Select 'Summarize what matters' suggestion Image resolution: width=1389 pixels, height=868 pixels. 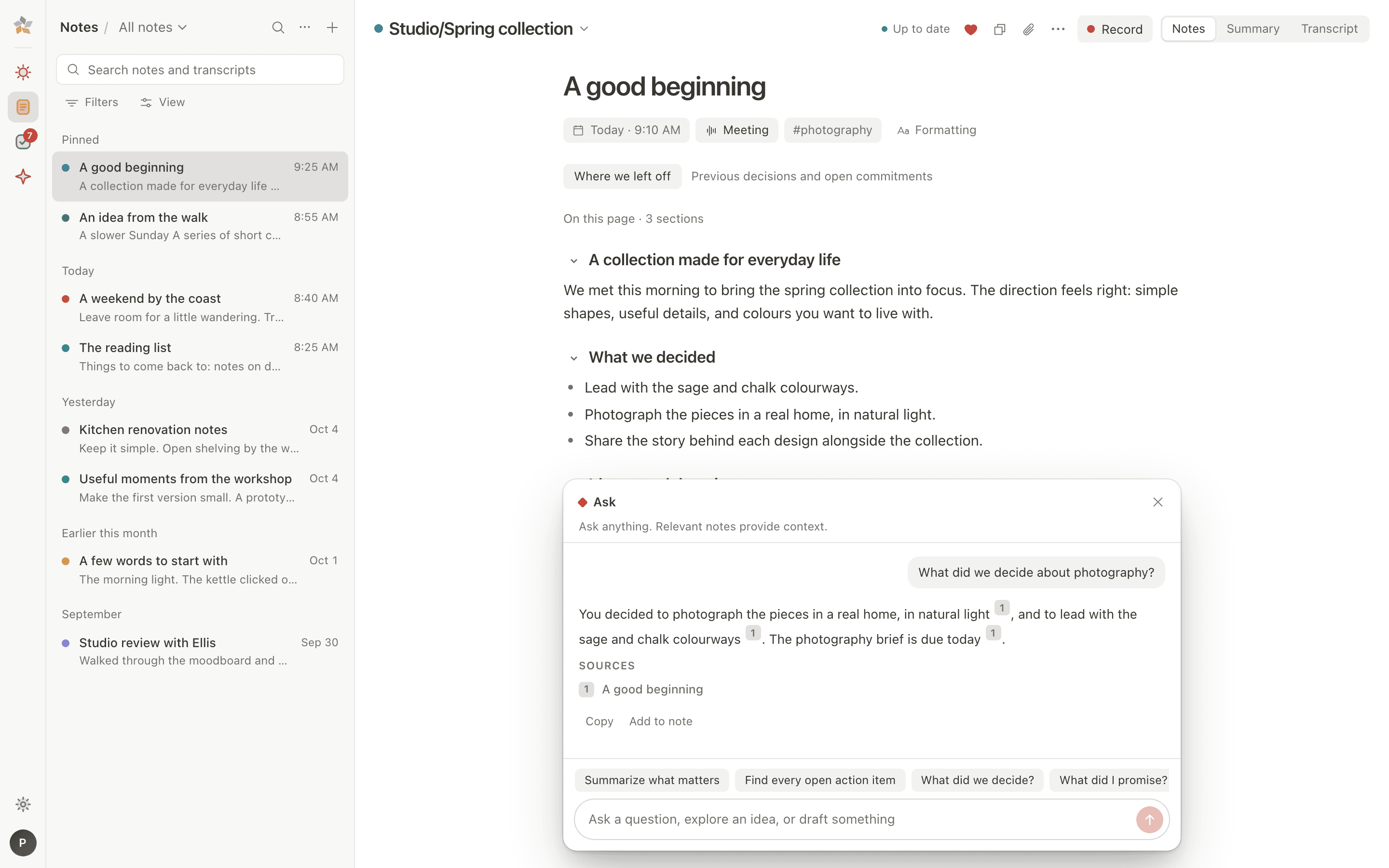[652, 780]
